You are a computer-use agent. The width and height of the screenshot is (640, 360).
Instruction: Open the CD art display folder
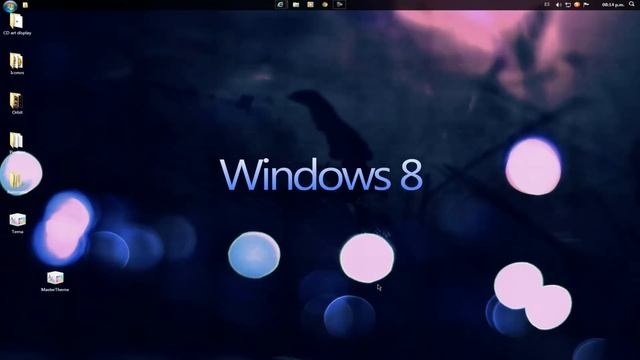17,24
